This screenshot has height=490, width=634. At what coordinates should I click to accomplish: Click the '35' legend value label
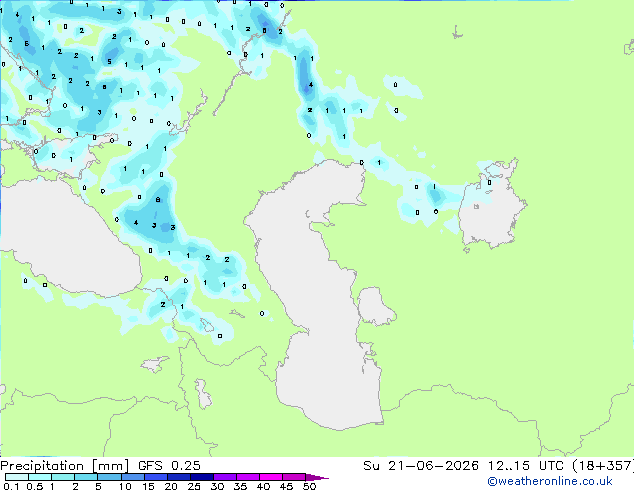240,486
